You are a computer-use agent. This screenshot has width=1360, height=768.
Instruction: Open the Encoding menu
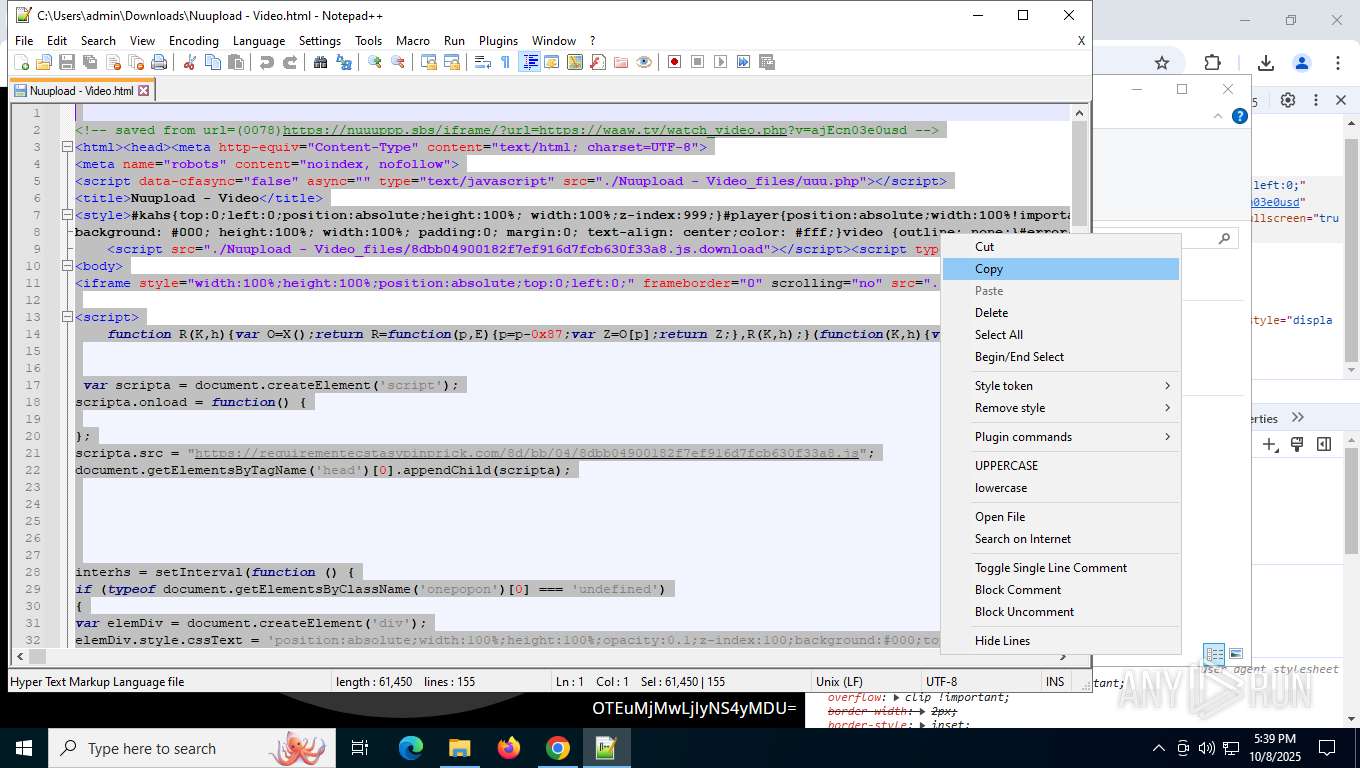[193, 41]
